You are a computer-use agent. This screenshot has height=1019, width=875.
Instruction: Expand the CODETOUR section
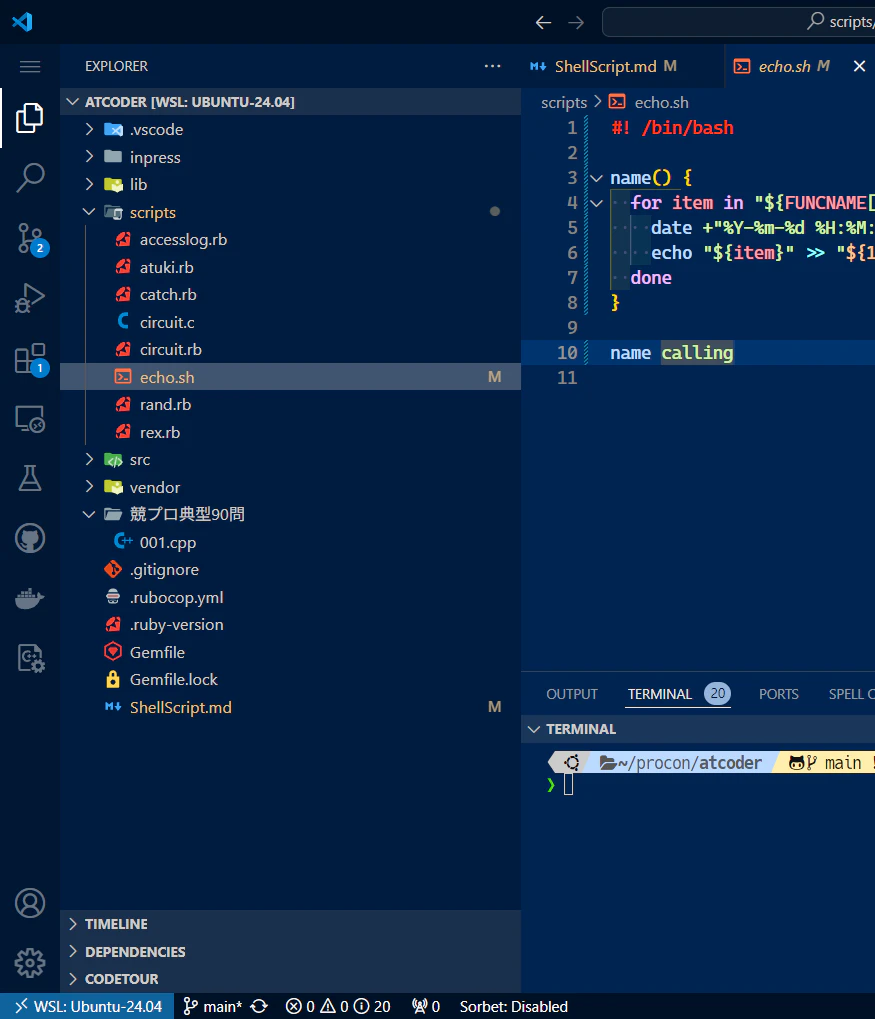click(291, 979)
